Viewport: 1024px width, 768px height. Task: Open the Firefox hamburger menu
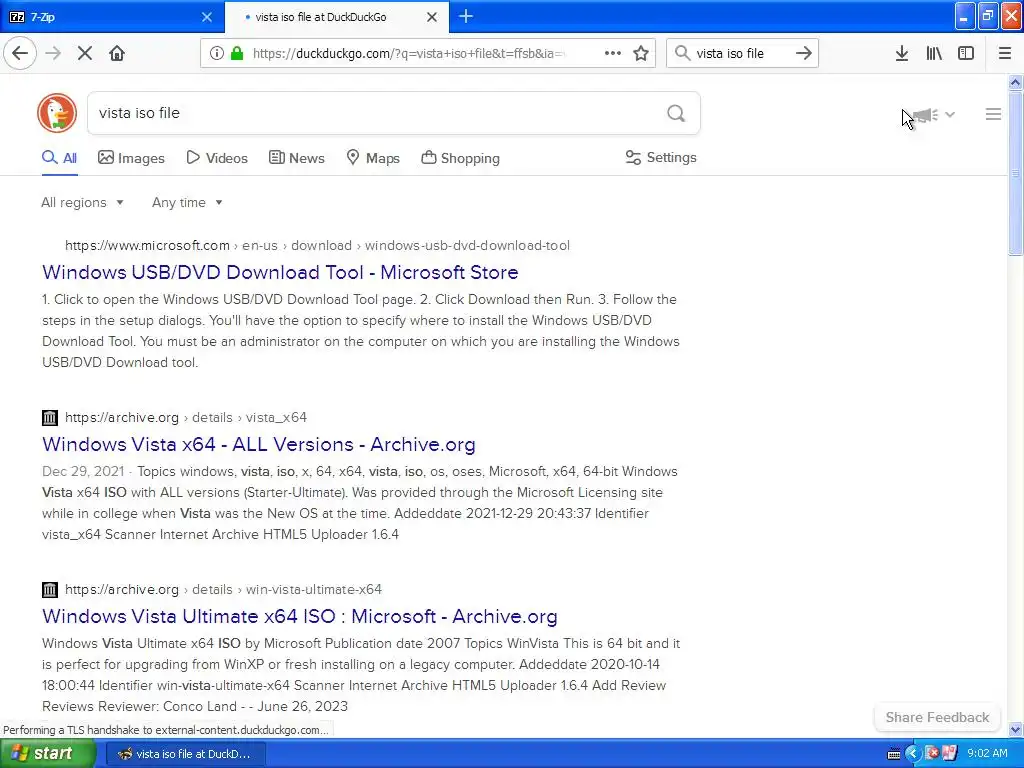pos(1005,53)
